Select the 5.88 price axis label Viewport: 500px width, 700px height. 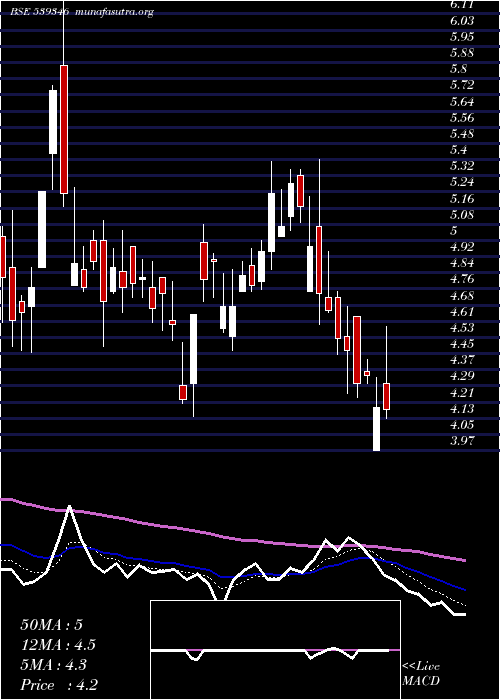pyautogui.click(x=462, y=53)
